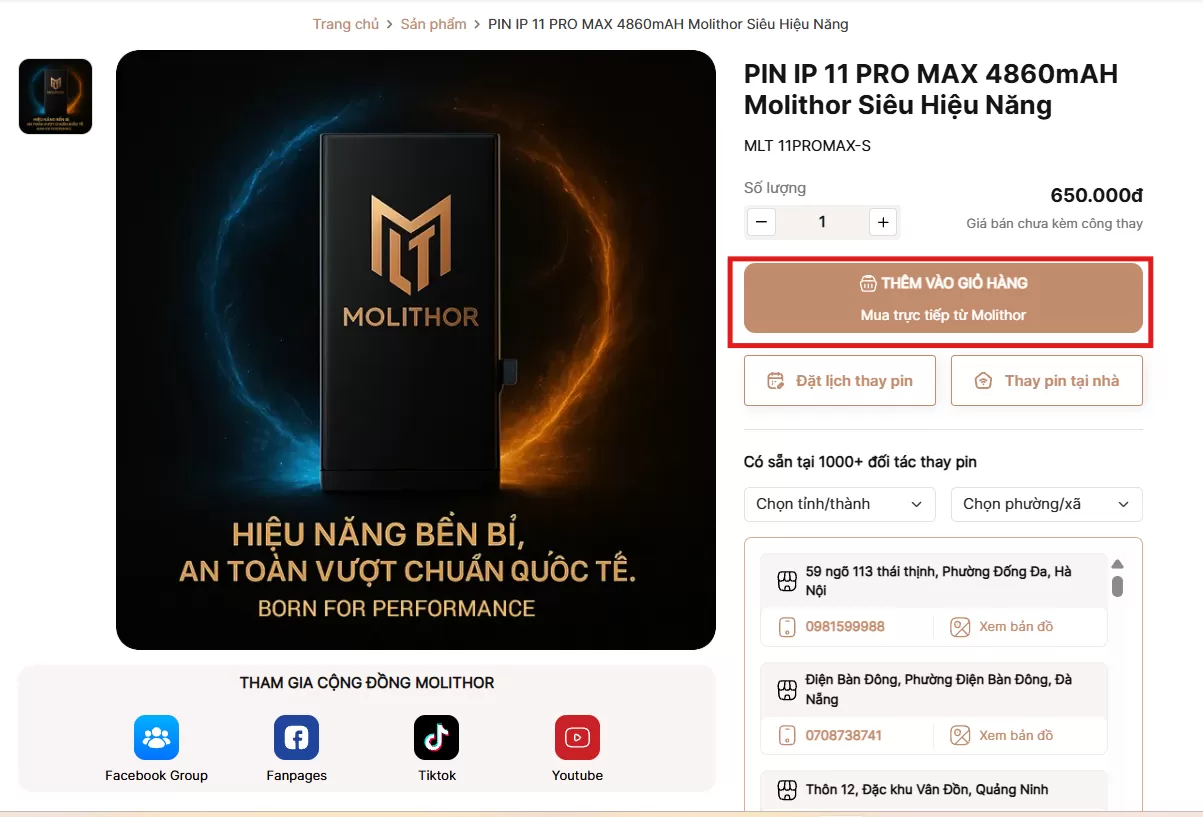Click the partner list scrollbar up arrow
Image resolution: width=1203 pixels, height=817 pixels.
(1118, 564)
